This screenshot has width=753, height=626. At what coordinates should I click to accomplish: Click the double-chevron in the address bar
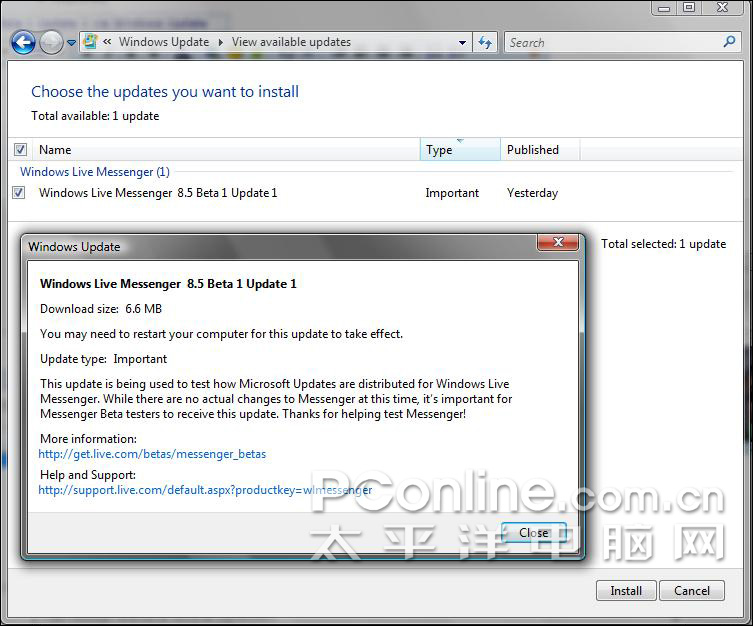coord(106,42)
